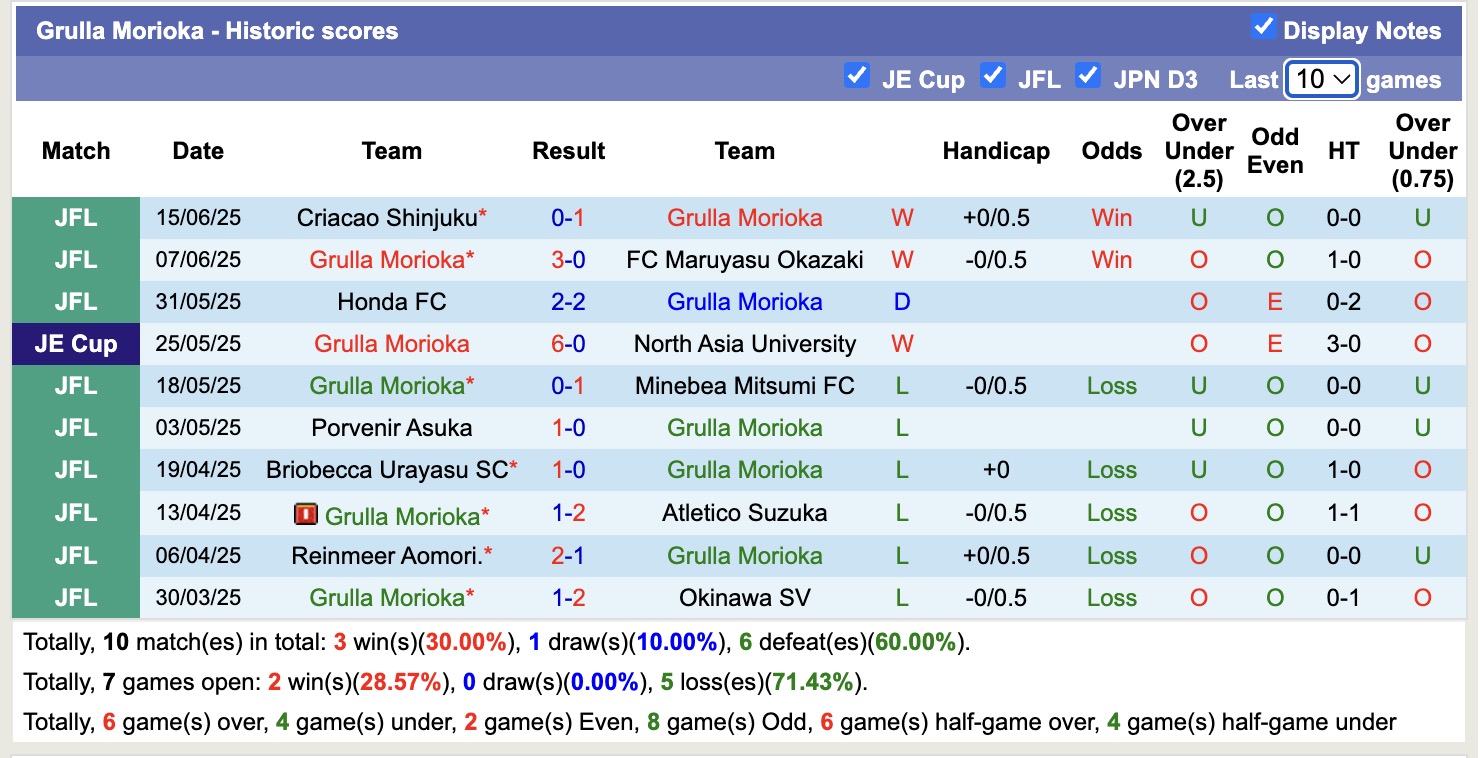This screenshot has height=758, width=1480.
Task: Click the JFL badge beside the 18/05/25 match
Action: pyautogui.click(x=75, y=385)
